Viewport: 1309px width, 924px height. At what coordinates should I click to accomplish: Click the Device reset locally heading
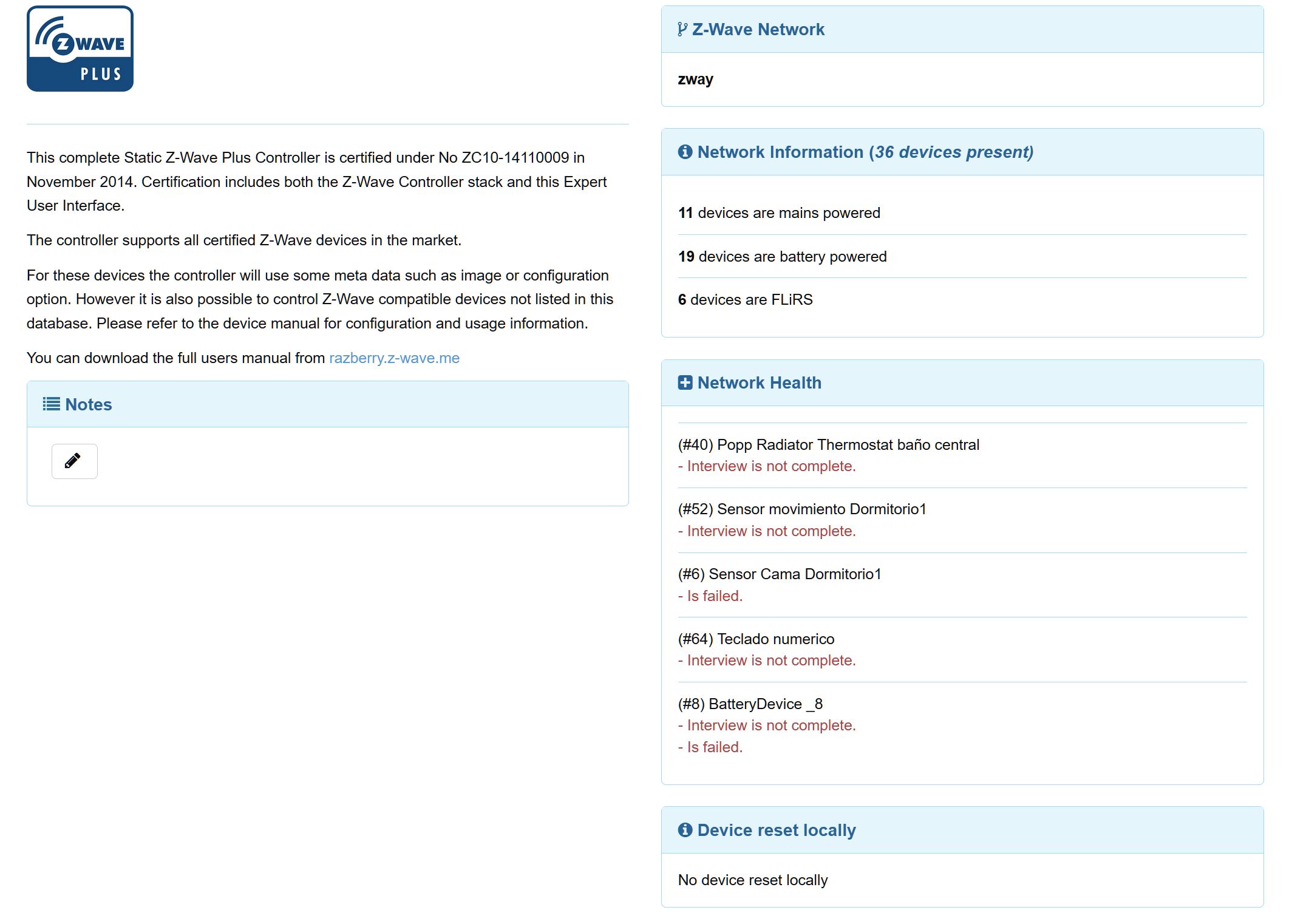[777, 830]
